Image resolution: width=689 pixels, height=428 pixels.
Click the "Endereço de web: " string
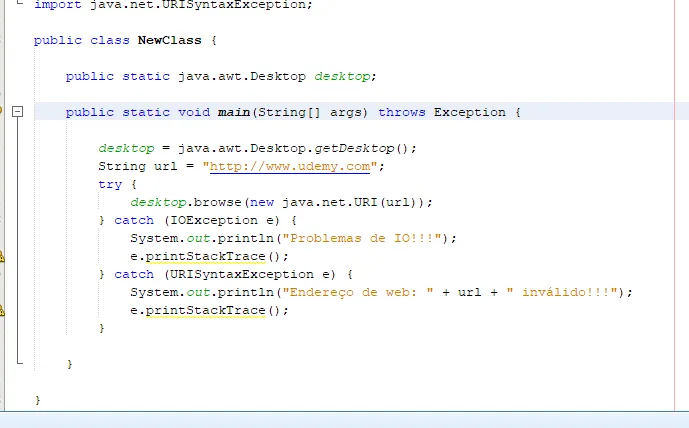tap(358, 293)
